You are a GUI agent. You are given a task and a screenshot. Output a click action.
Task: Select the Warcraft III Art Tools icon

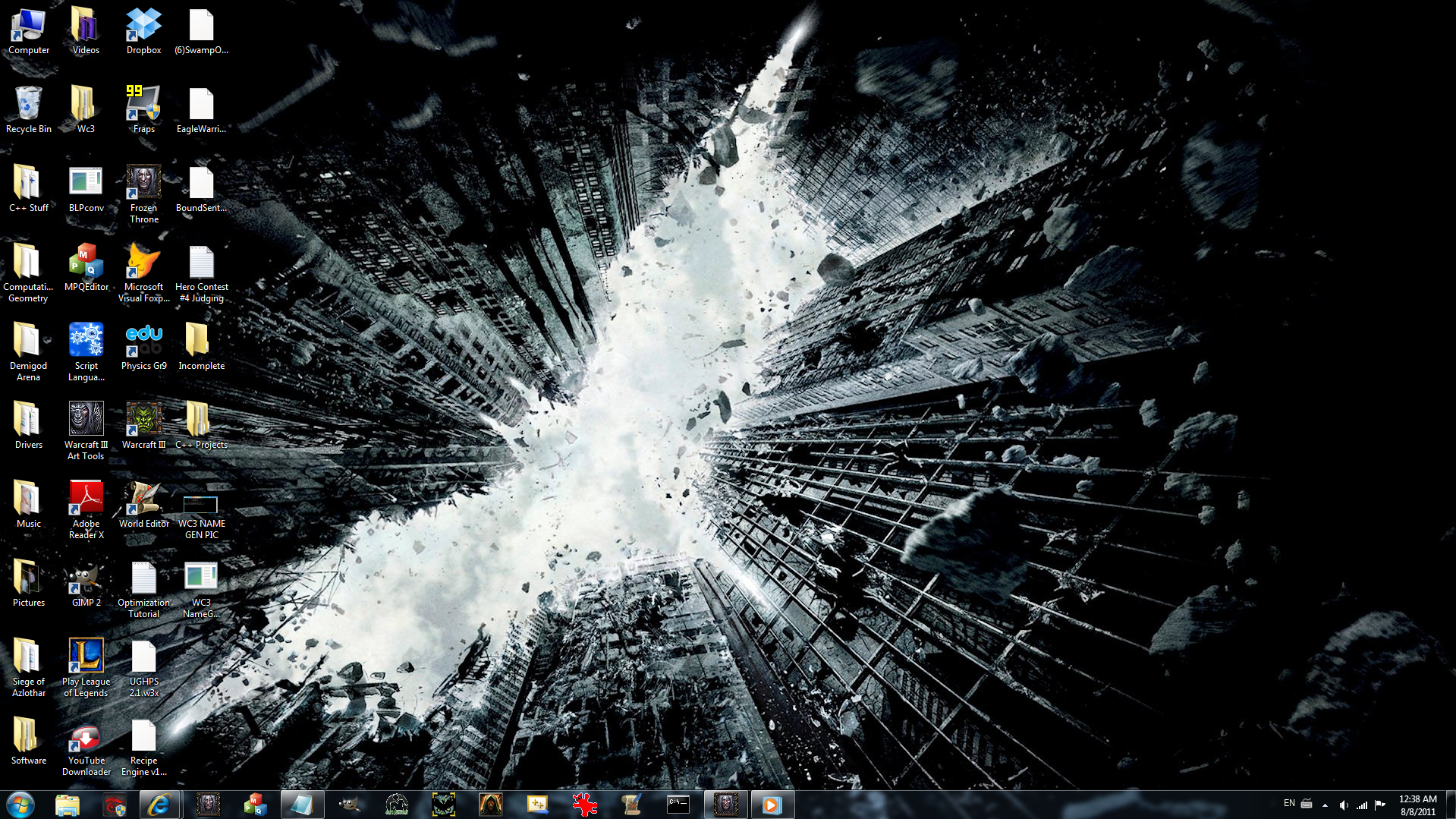point(86,430)
